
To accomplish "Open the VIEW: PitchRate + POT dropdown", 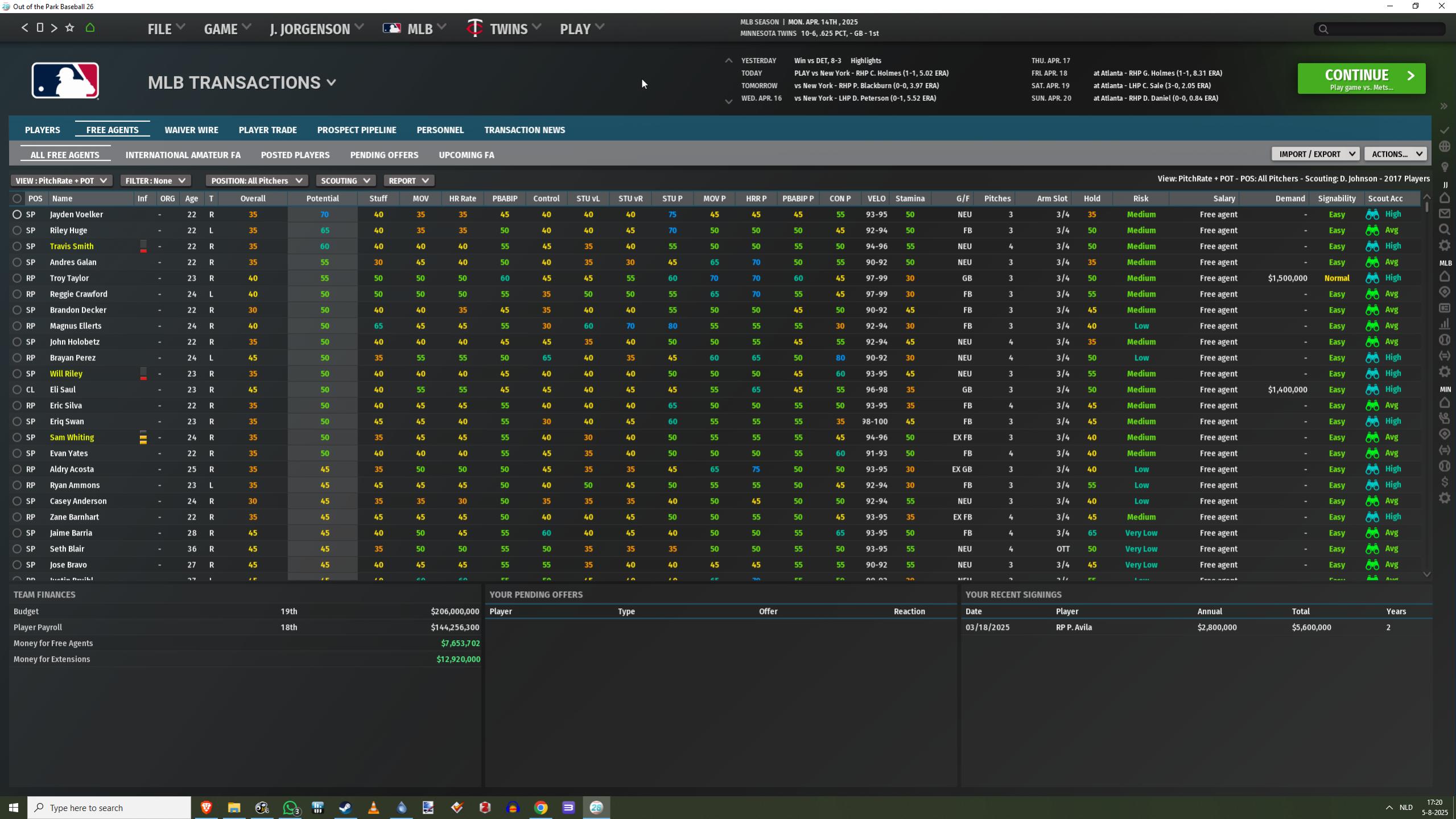I will click(x=61, y=180).
